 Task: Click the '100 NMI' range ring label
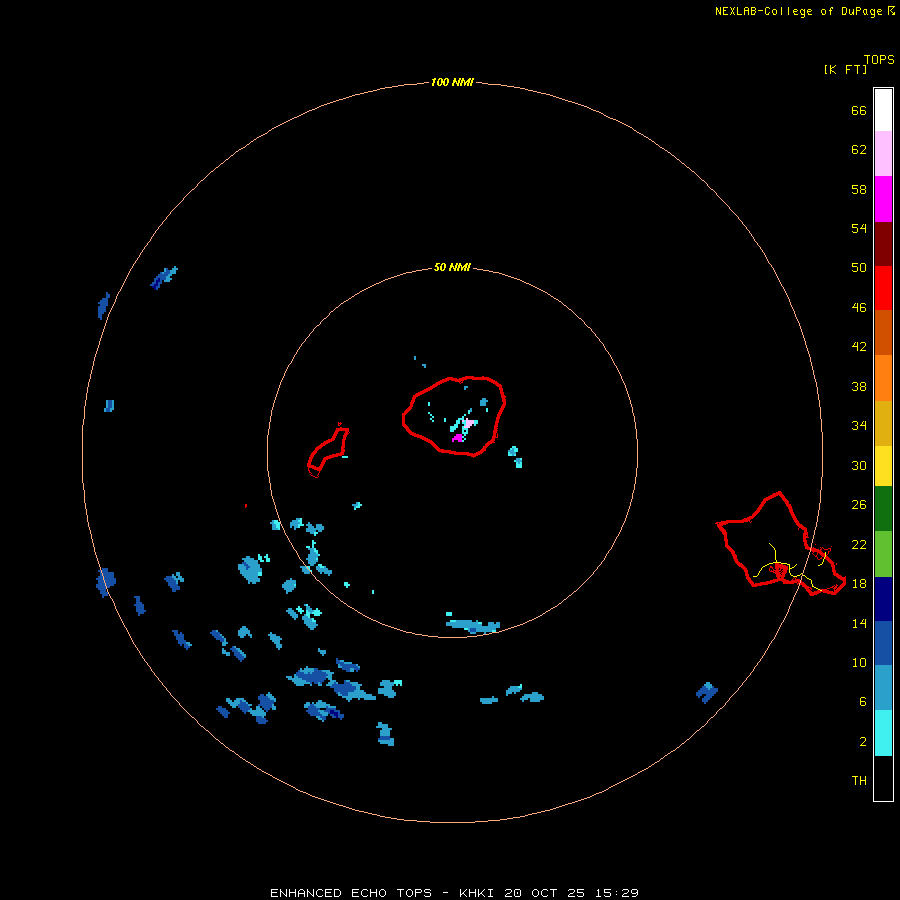tap(452, 82)
